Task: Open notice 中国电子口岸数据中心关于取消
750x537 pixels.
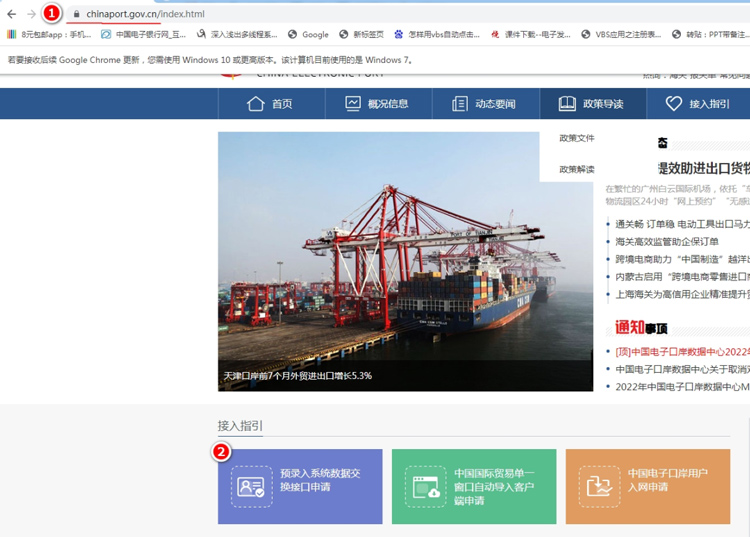Action: pyautogui.click(x=682, y=369)
